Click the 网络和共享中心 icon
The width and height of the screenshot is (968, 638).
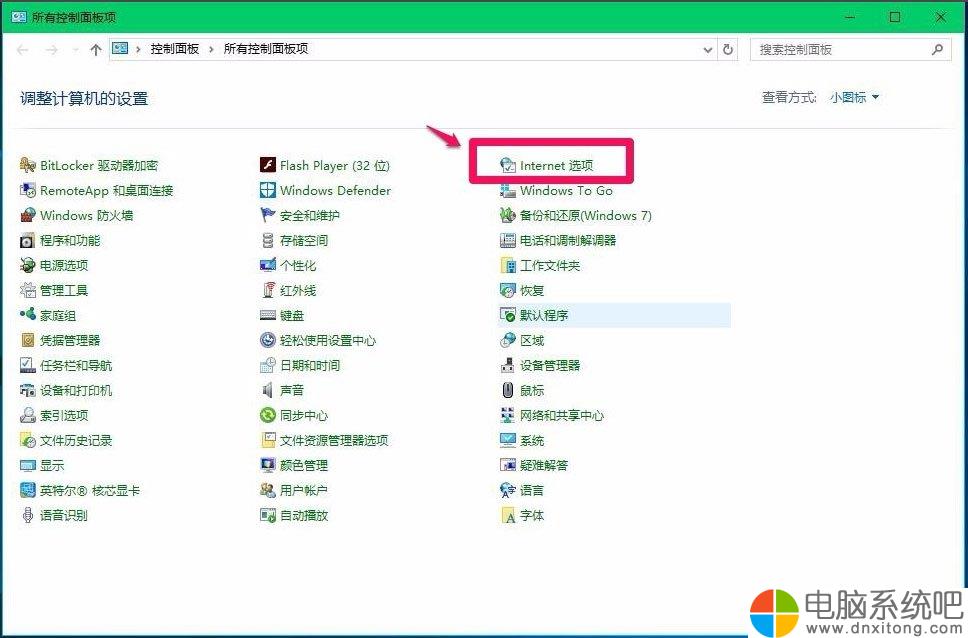(507, 415)
